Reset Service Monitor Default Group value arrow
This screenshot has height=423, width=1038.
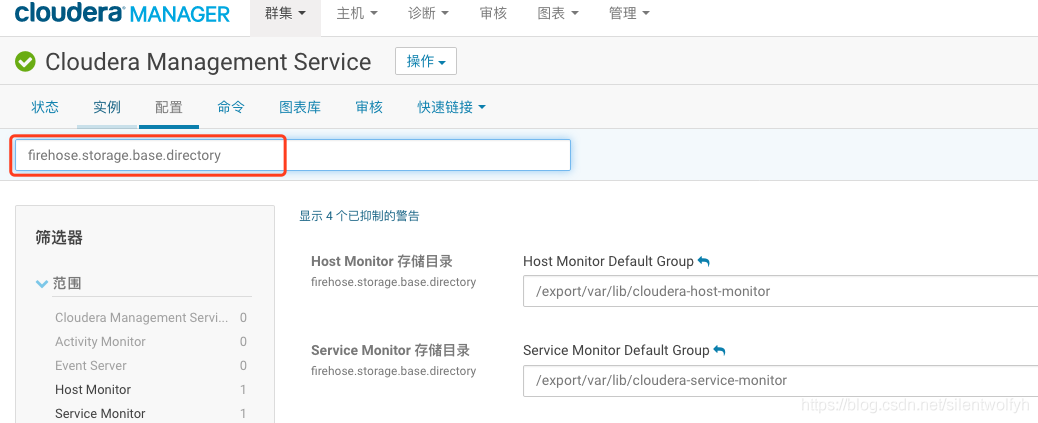(720, 350)
